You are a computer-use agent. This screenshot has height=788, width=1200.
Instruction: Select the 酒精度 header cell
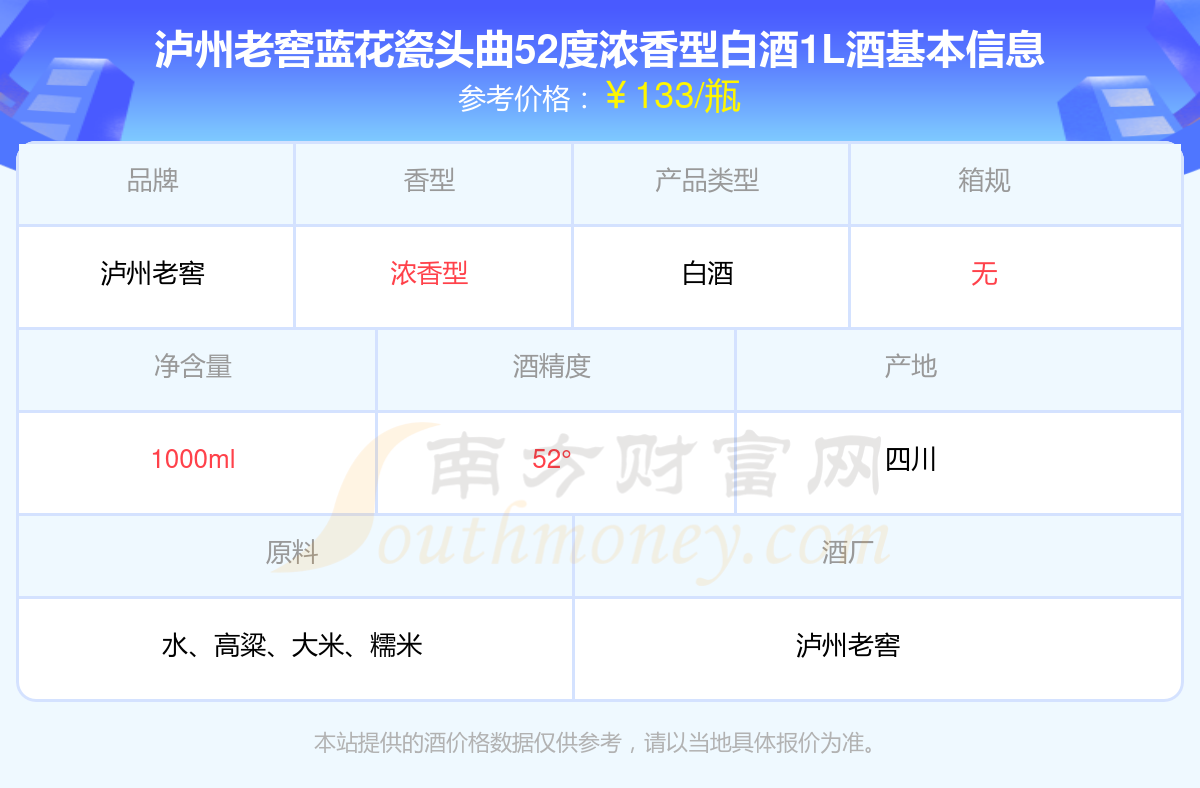pyautogui.click(x=556, y=369)
